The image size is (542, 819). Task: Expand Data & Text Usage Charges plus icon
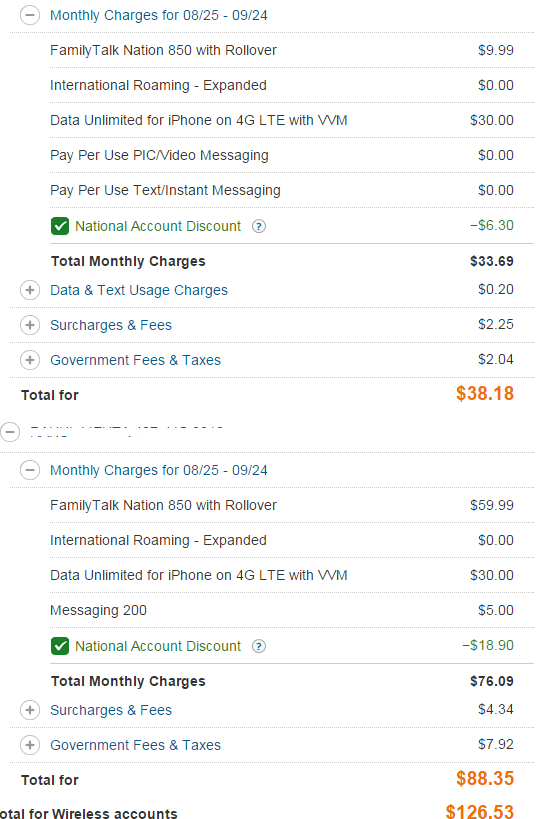coord(30,290)
